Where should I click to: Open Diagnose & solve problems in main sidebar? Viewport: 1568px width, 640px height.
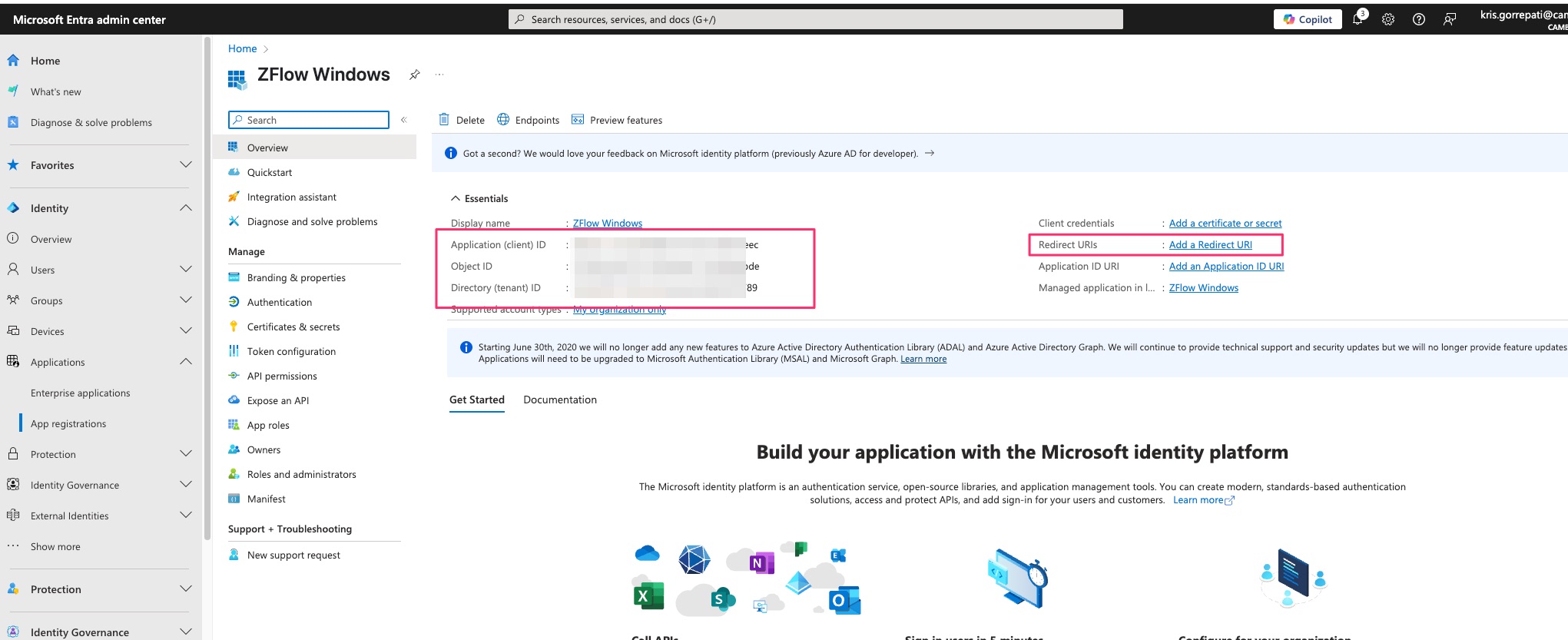(91, 122)
